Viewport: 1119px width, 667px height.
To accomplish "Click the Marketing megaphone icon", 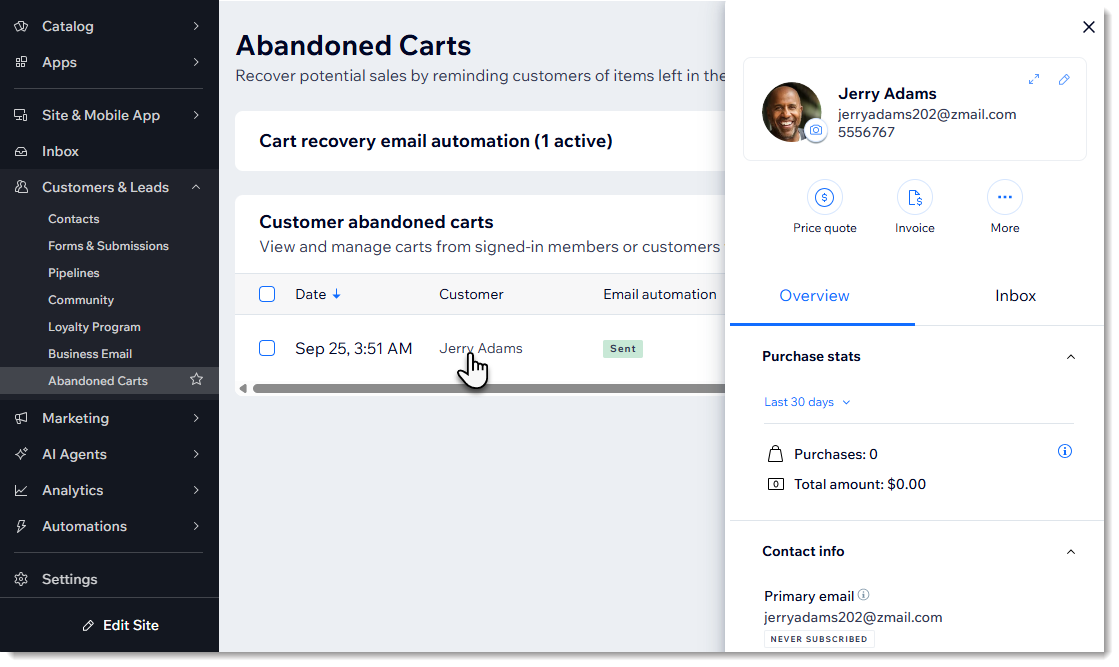I will 21,418.
